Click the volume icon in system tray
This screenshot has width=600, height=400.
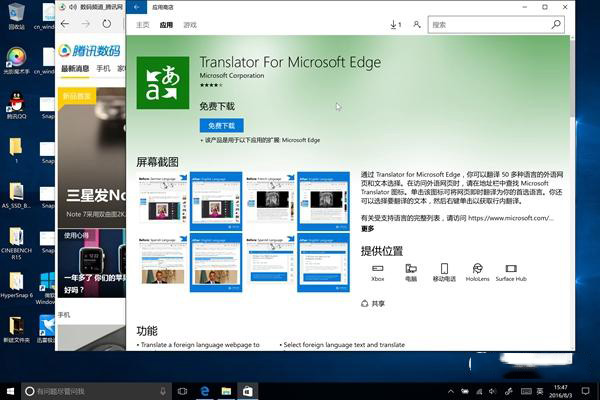click(x=492, y=391)
